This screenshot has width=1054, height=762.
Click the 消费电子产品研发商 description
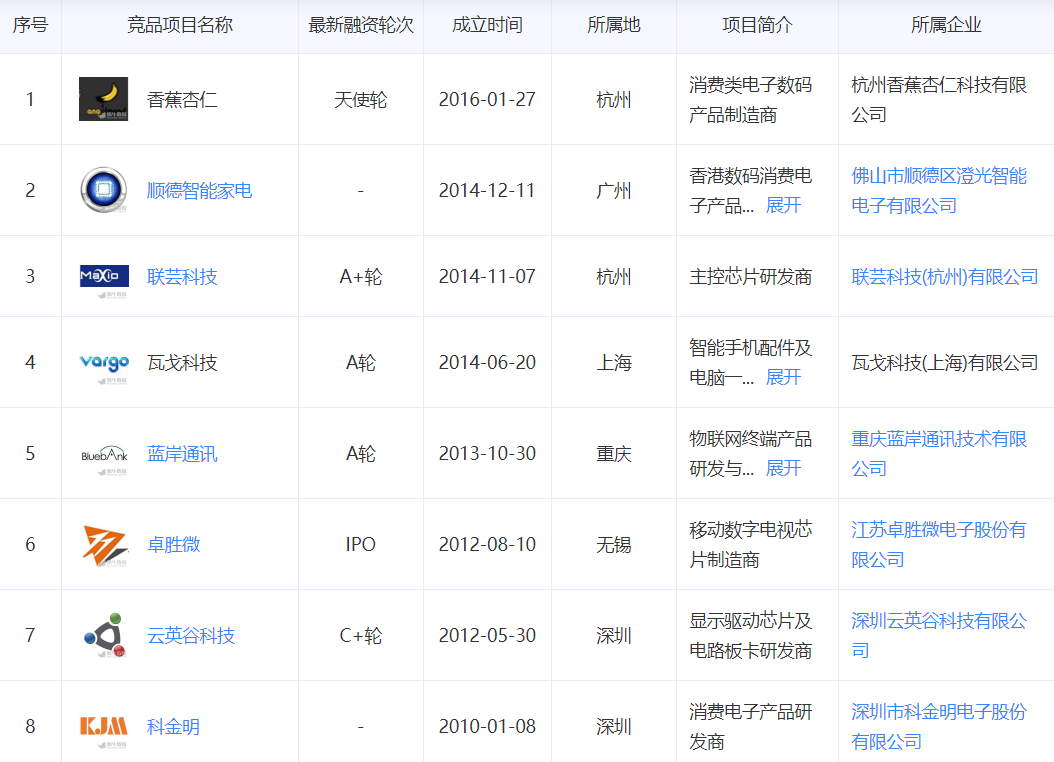point(751,726)
